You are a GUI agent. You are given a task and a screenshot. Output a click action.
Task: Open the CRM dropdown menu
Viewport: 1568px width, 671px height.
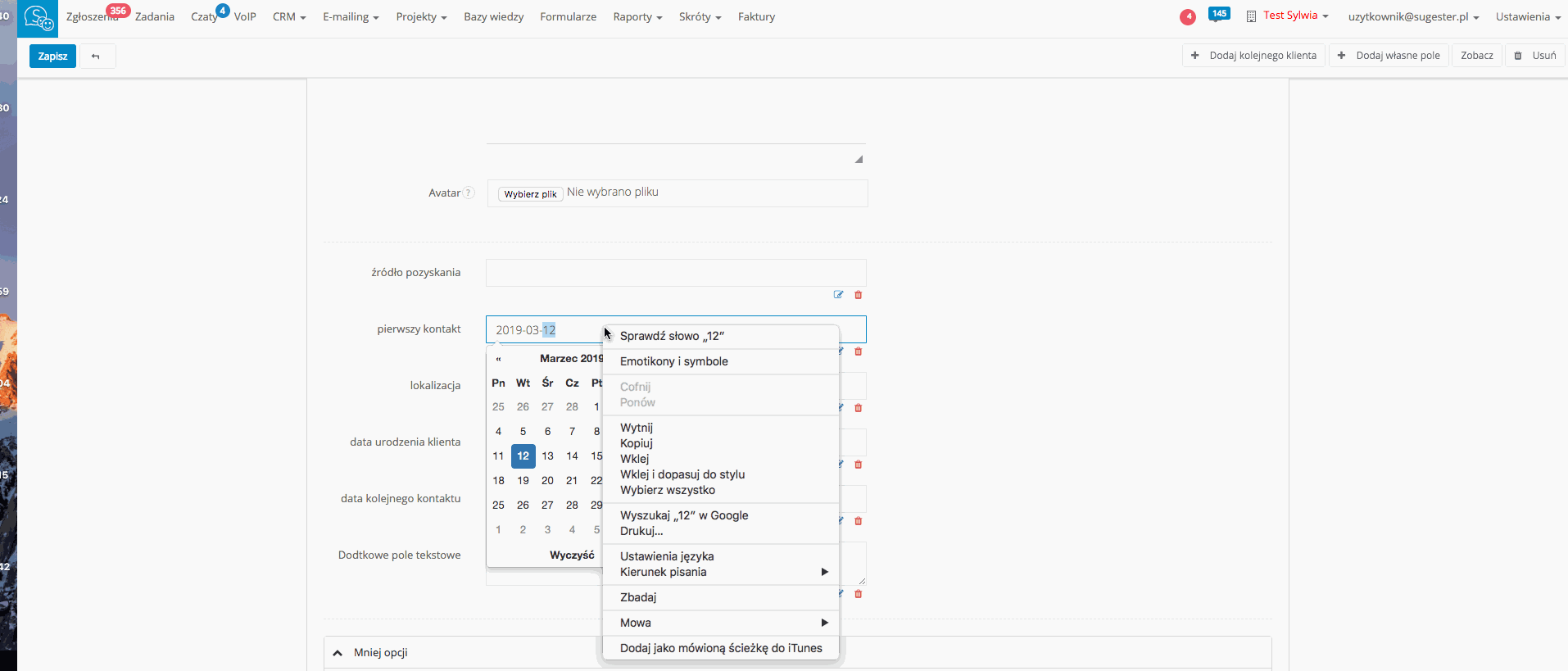pos(288,16)
